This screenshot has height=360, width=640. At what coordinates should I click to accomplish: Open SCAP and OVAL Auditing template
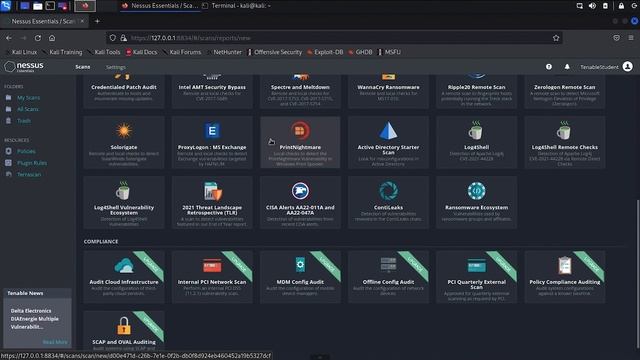pyautogui.click(x=124, y=331)
